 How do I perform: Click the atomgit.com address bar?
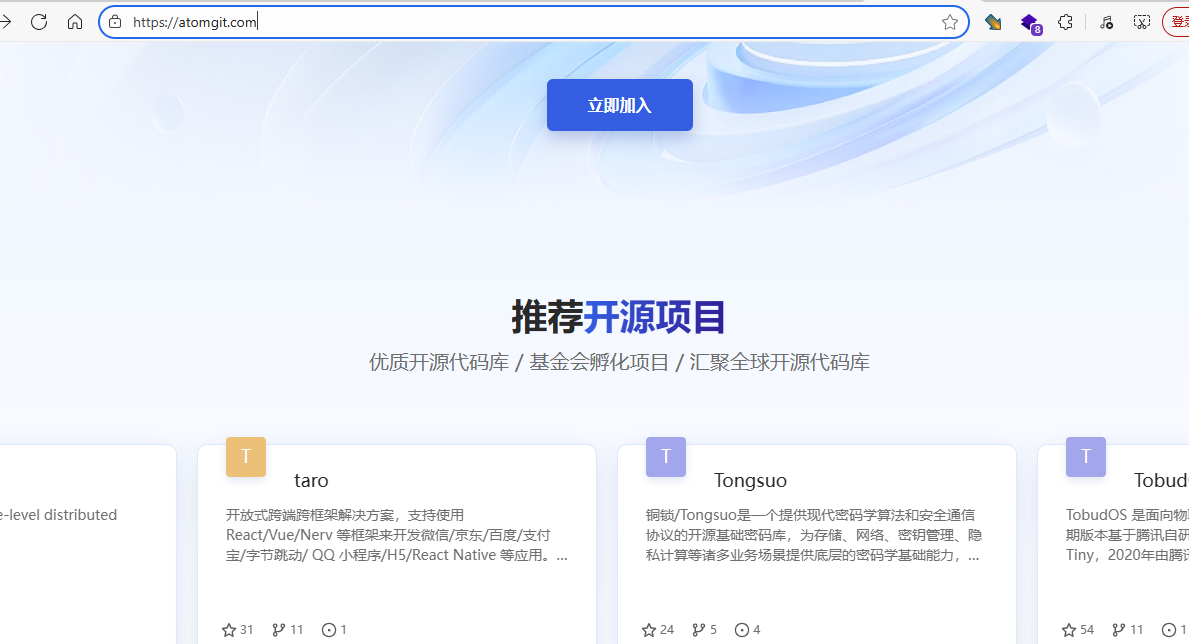click(534, 22)
